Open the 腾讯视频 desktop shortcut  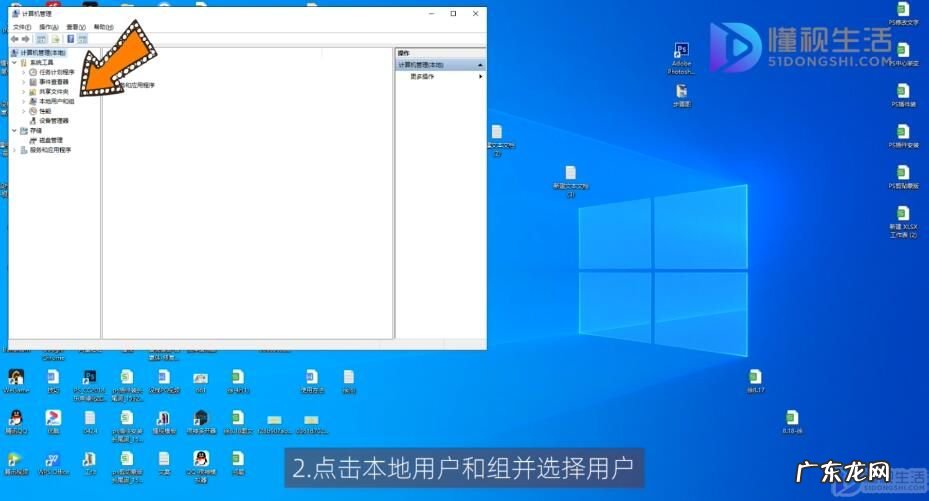click(x=16, y=464)
